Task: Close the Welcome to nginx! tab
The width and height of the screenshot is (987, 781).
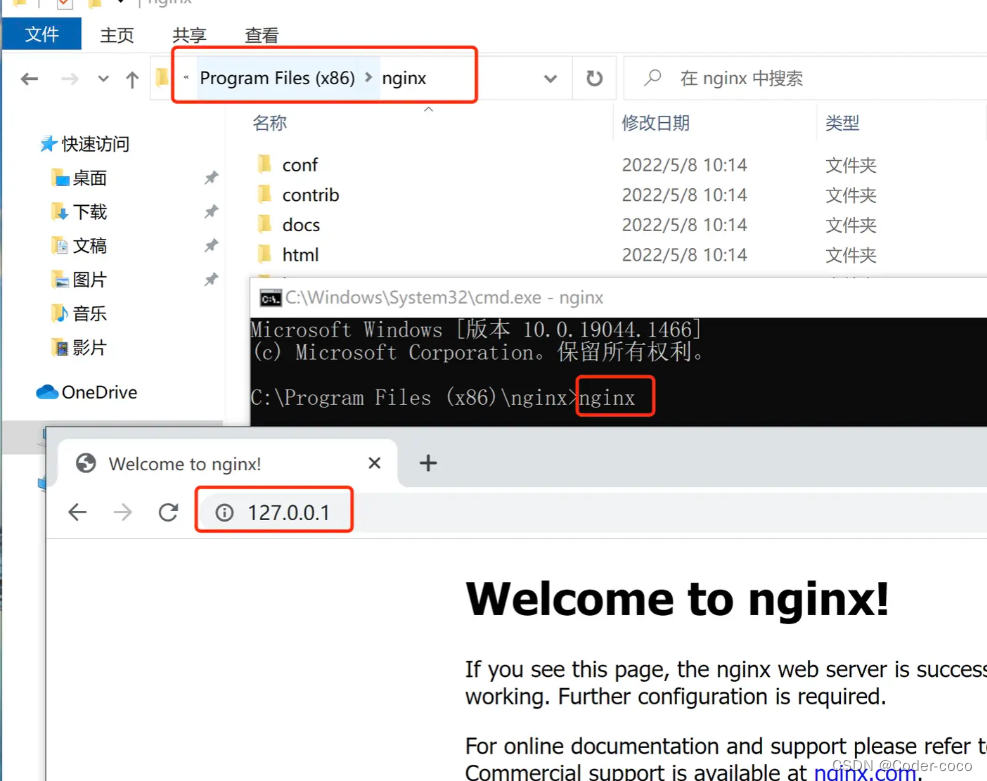Action: (x=375, y=463)
